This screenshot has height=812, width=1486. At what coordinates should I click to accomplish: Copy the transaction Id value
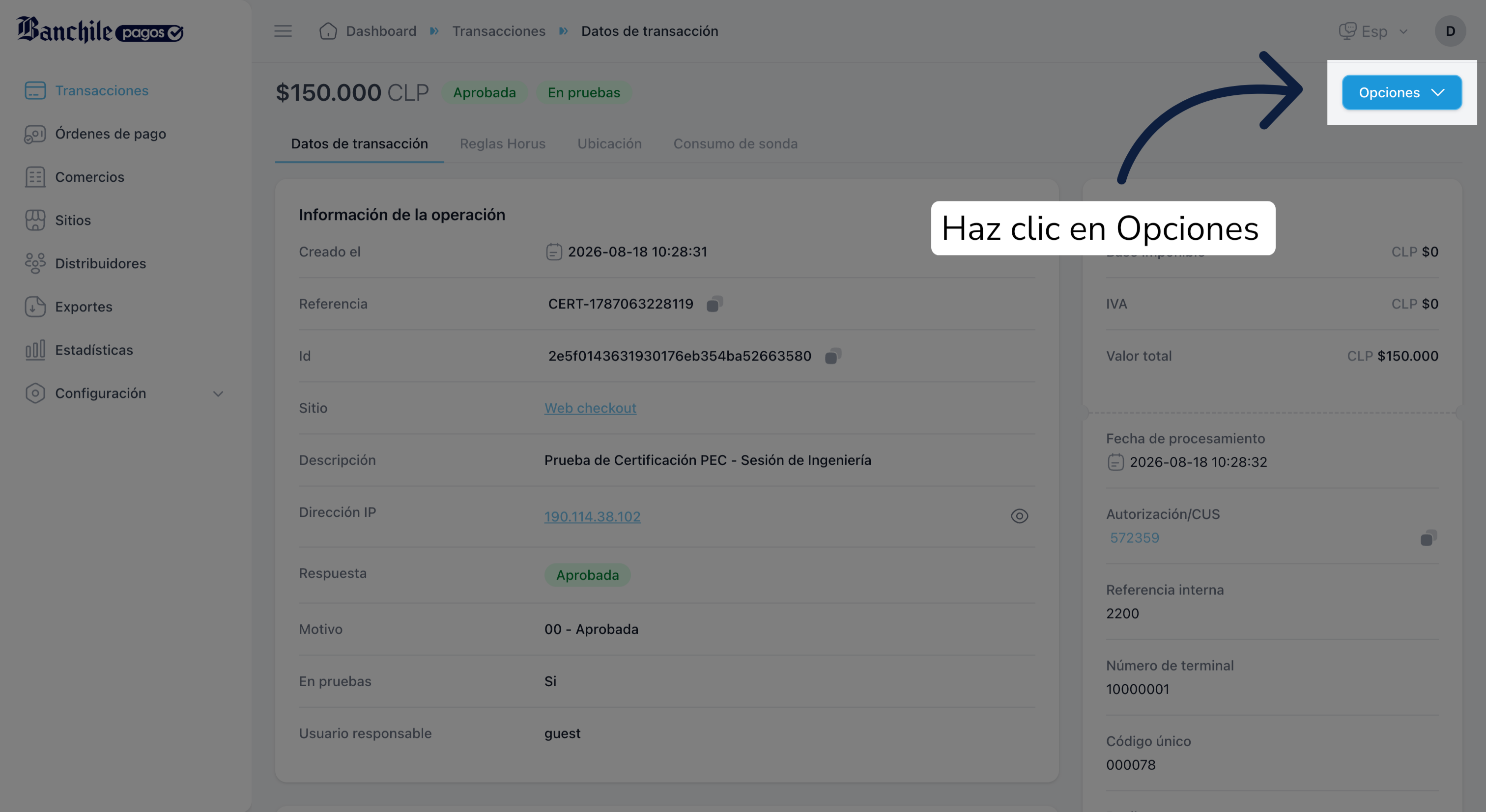point(832,356)
